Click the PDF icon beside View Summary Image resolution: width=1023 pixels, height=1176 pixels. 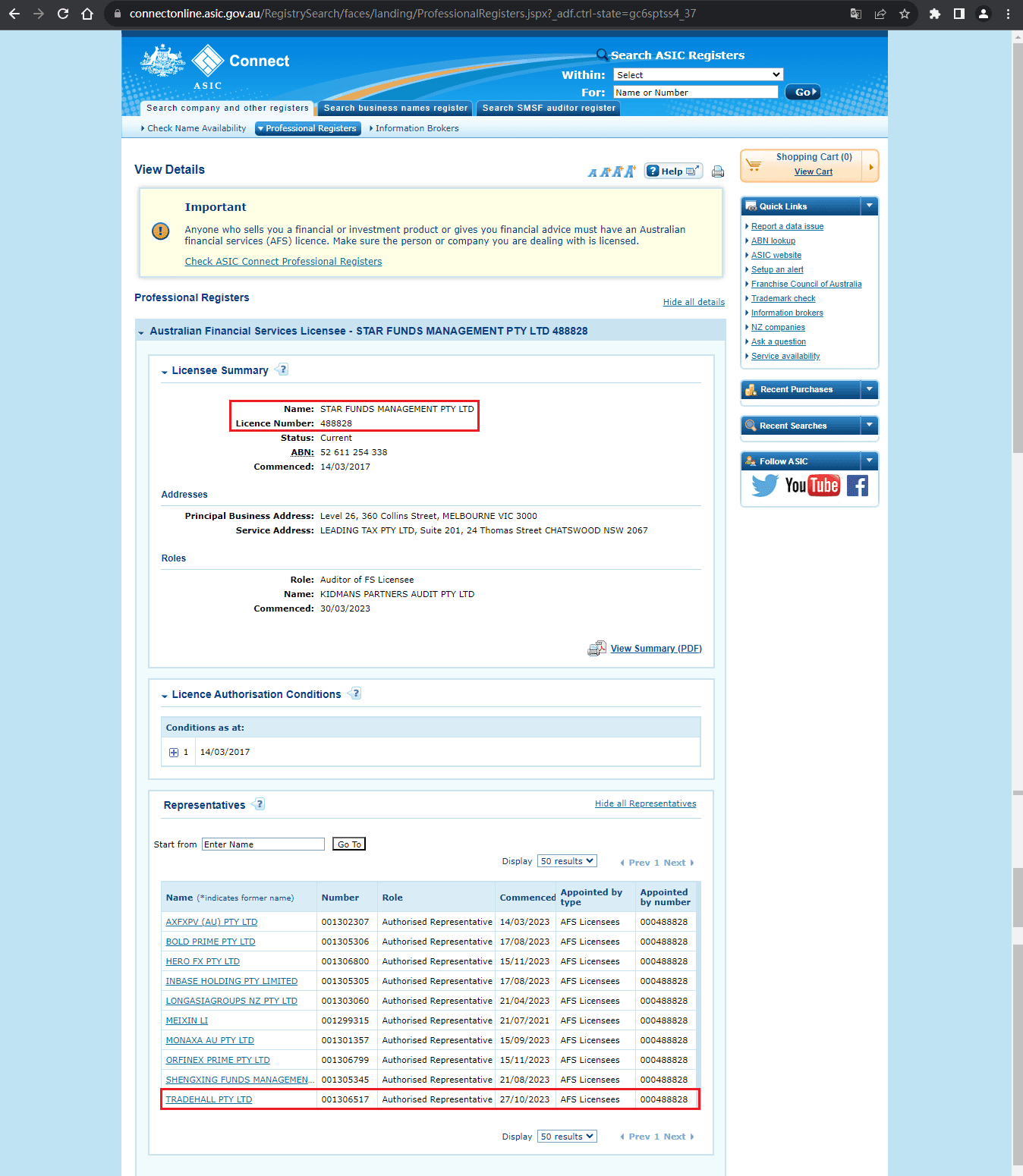click(x=597, y=648)
